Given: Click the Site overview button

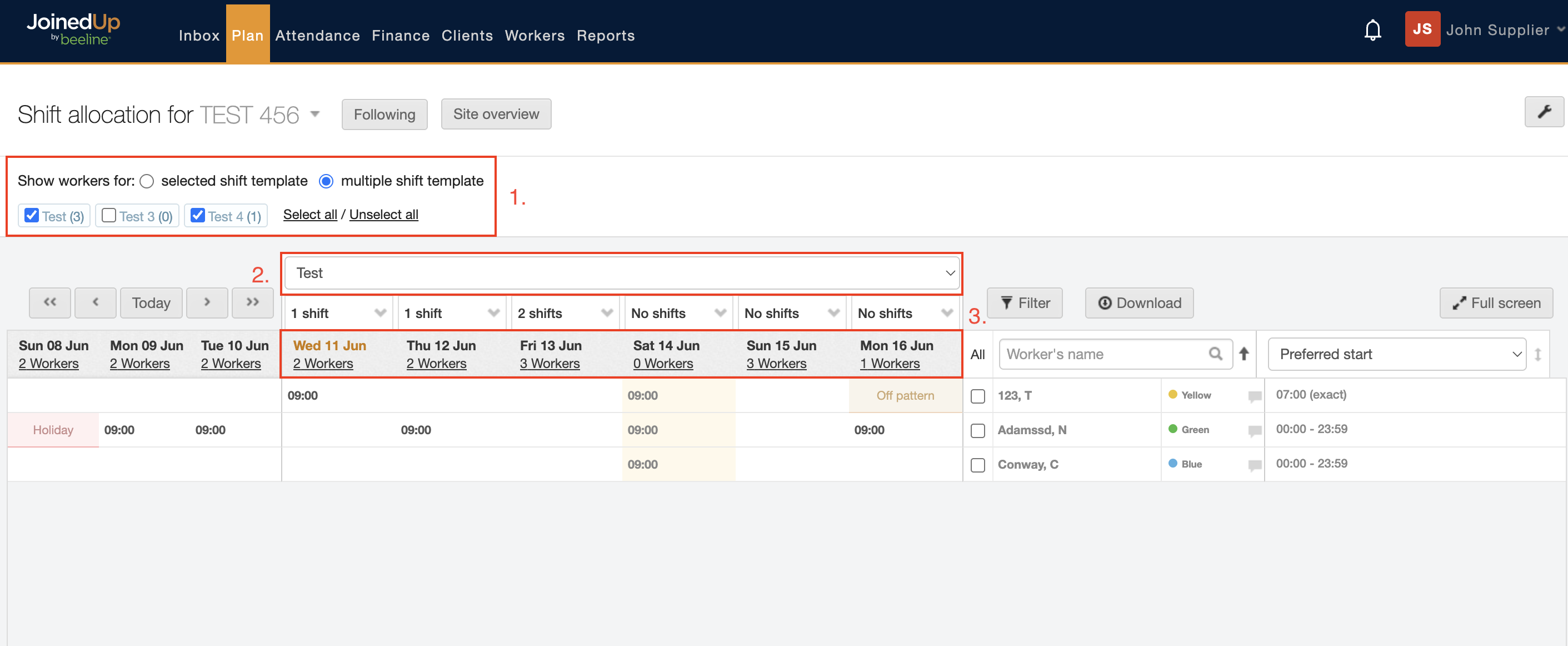Looking at the screenshot, I should (496, 115).
